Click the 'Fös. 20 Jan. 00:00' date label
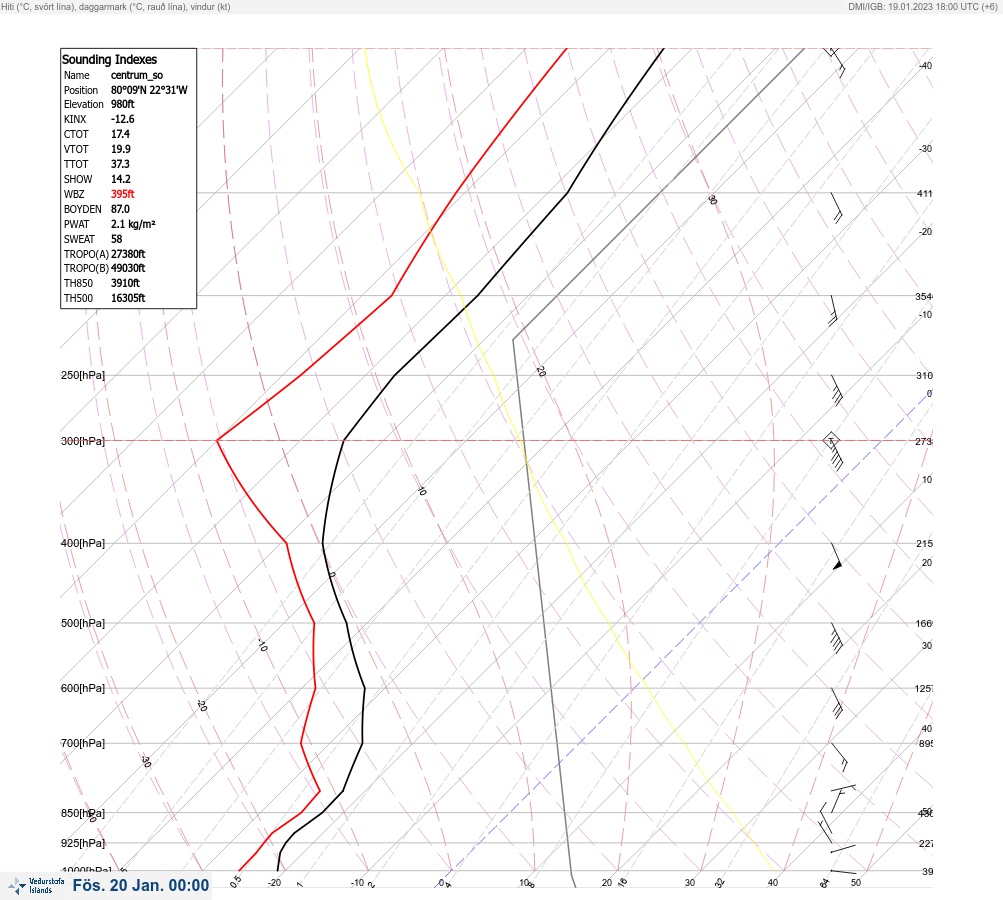The image size is (1003, 900). (141, 885)
